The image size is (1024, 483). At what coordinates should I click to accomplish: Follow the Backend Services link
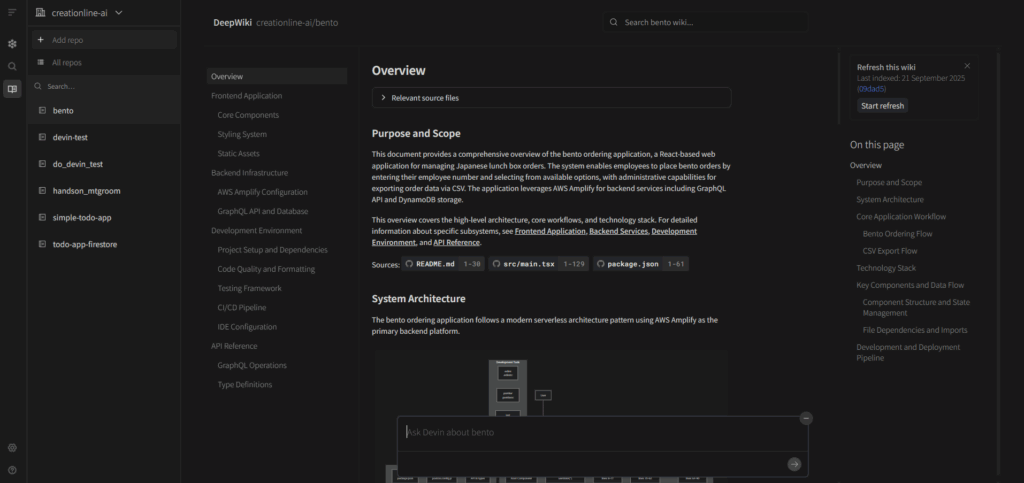click(617, 231)
